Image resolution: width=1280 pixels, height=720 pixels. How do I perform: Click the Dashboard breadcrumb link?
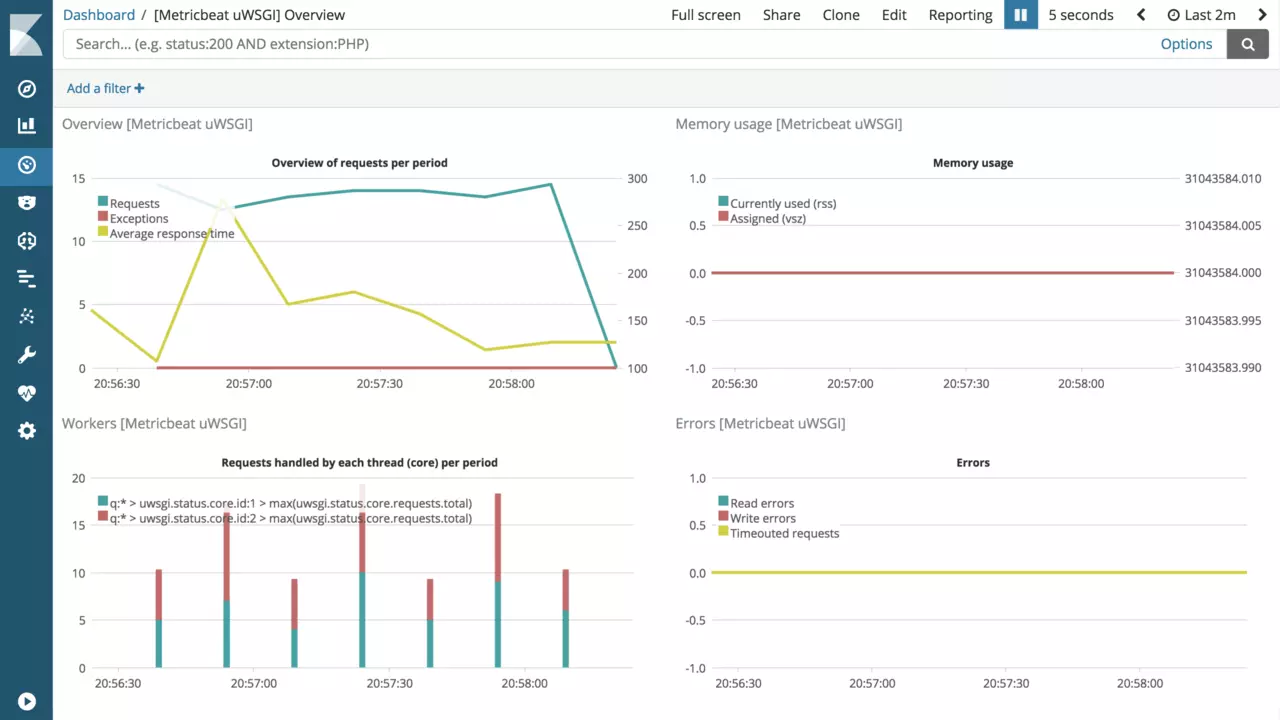(99, 15)
